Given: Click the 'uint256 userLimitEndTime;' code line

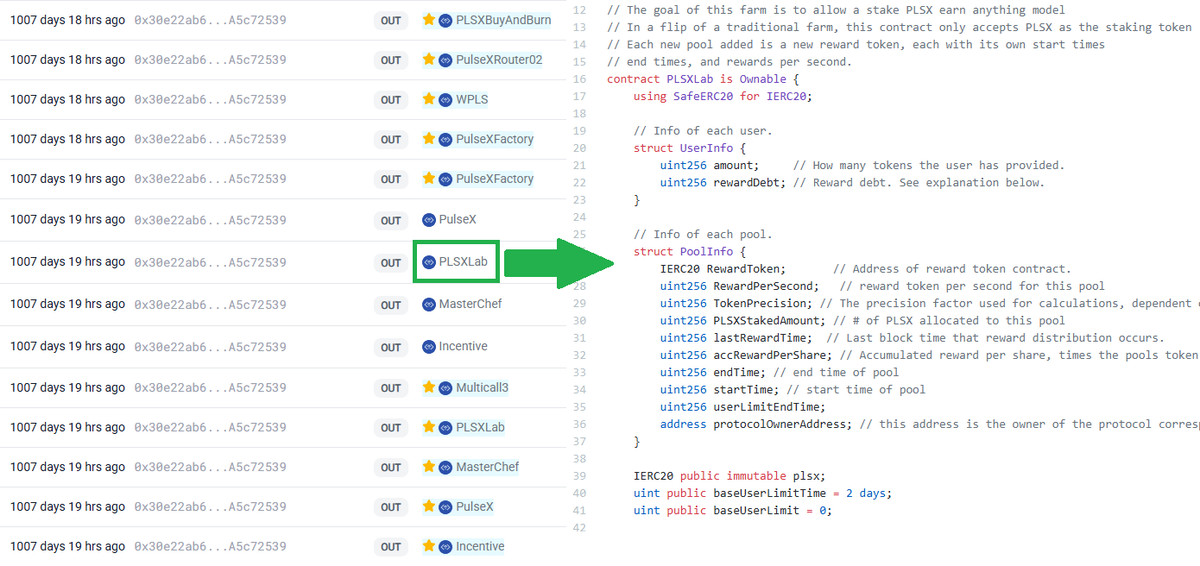Looking at the screenshot, I should pos(743,406).
